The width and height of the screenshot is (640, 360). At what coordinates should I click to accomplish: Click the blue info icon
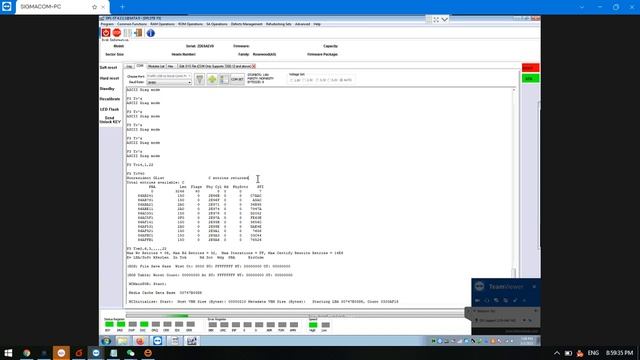pyautogui.click(x=151, y=33)
